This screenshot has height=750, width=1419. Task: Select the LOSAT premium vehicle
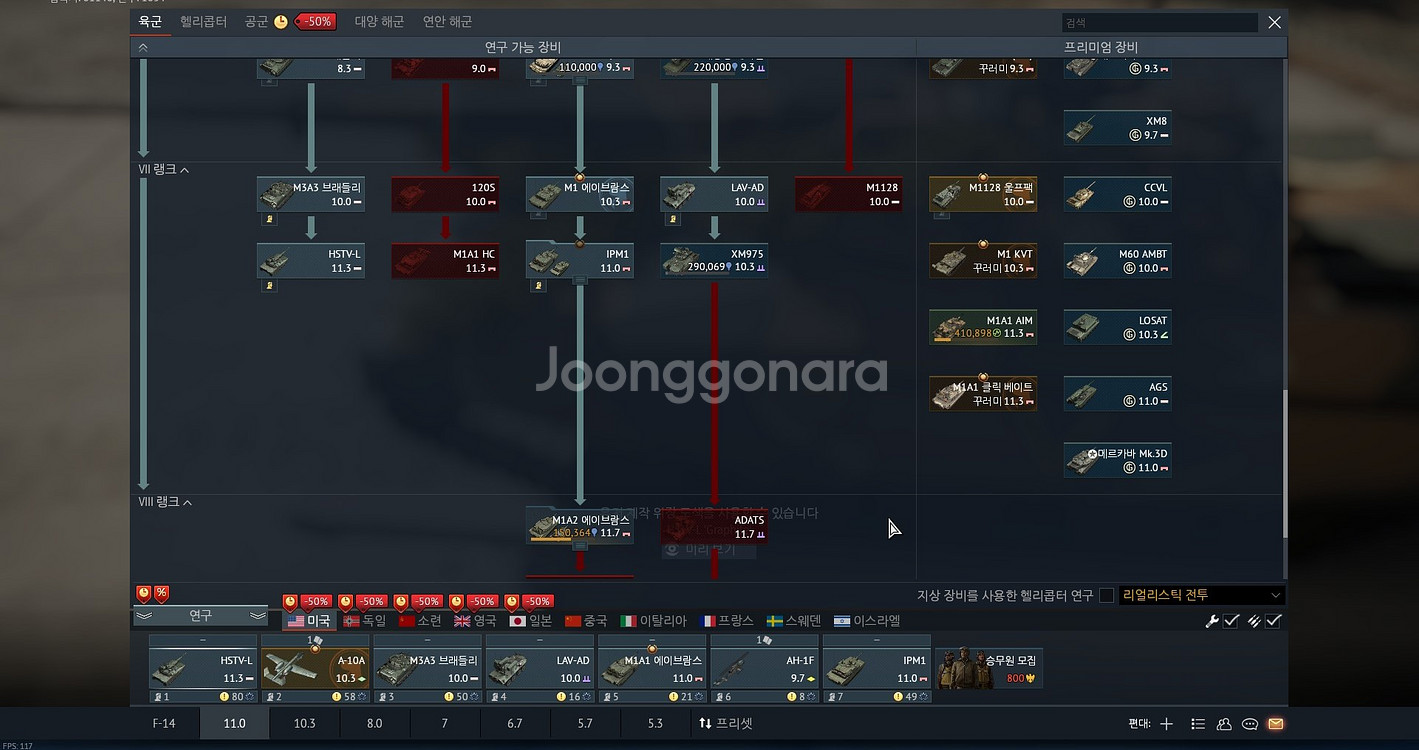click(x=1118, y=327)
